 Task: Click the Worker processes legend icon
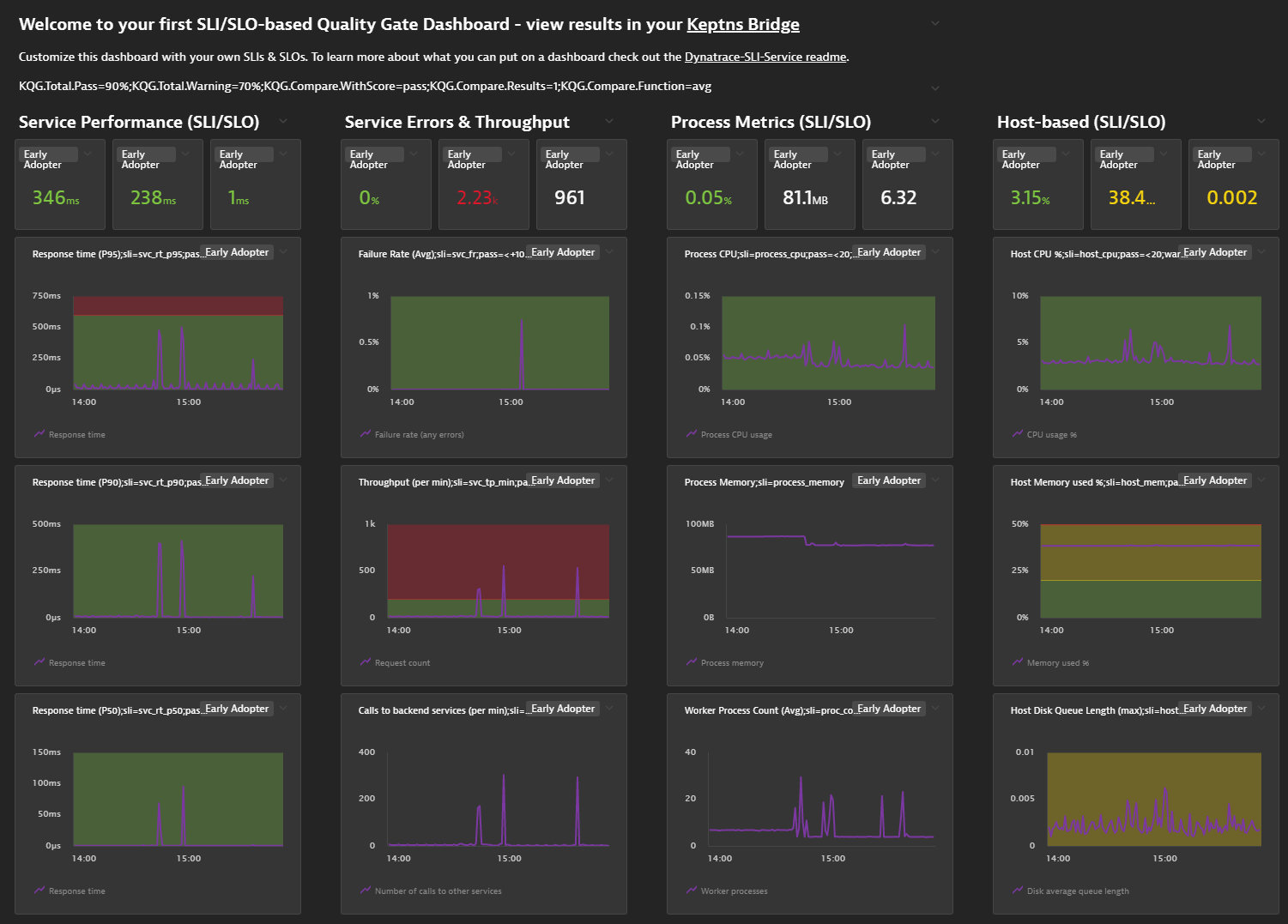(x=692, y=891)
